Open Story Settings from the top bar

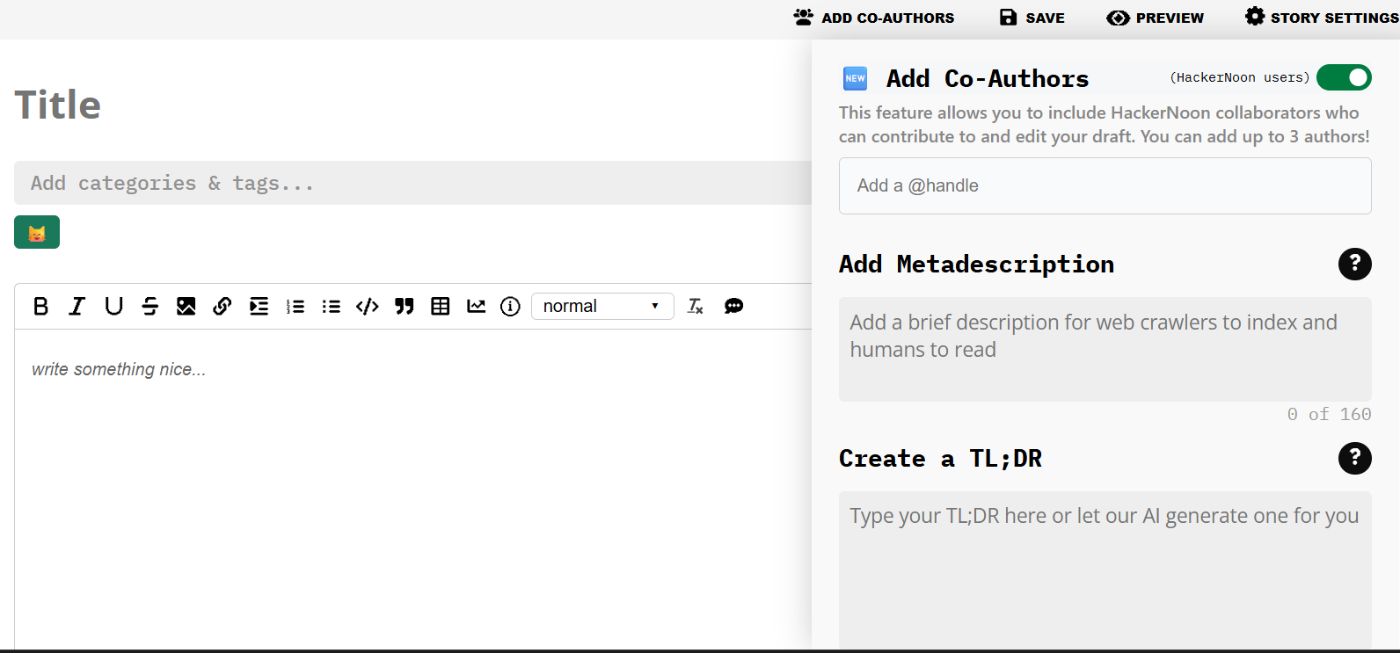coord(1320,17)
